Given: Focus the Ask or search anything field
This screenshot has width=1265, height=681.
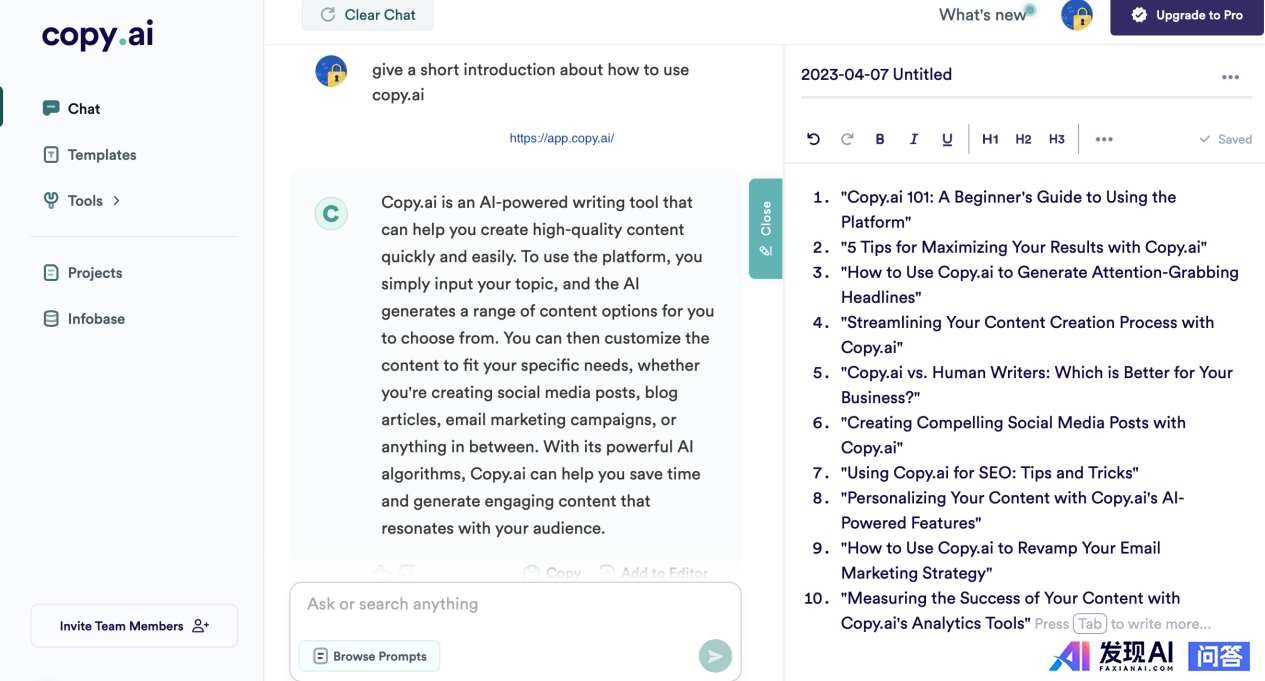Looking at the screenshot, I should point(515,604).
